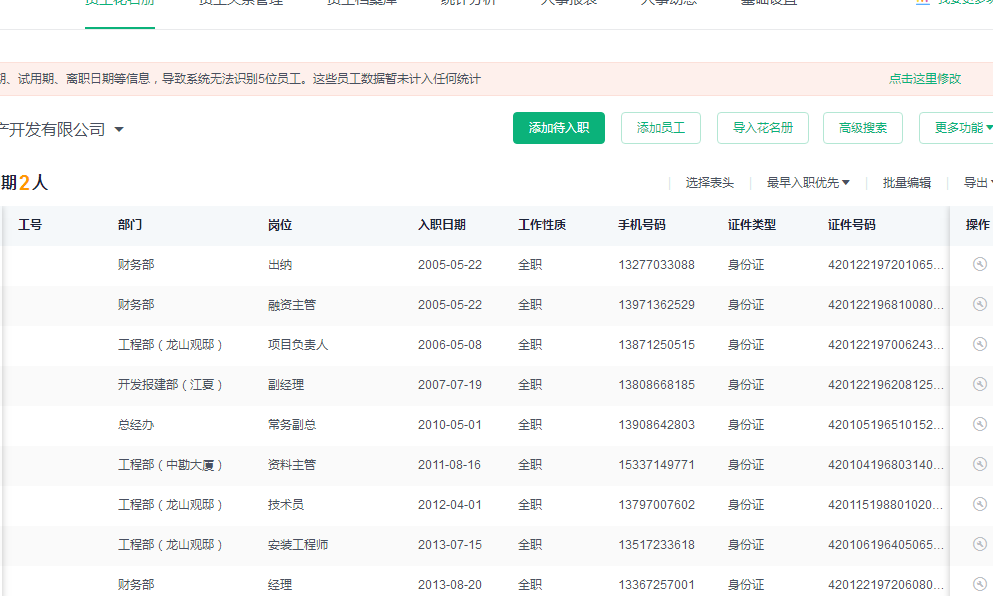
Task: Click the 入职日期 column header
Action: click(x=441, y=225)
